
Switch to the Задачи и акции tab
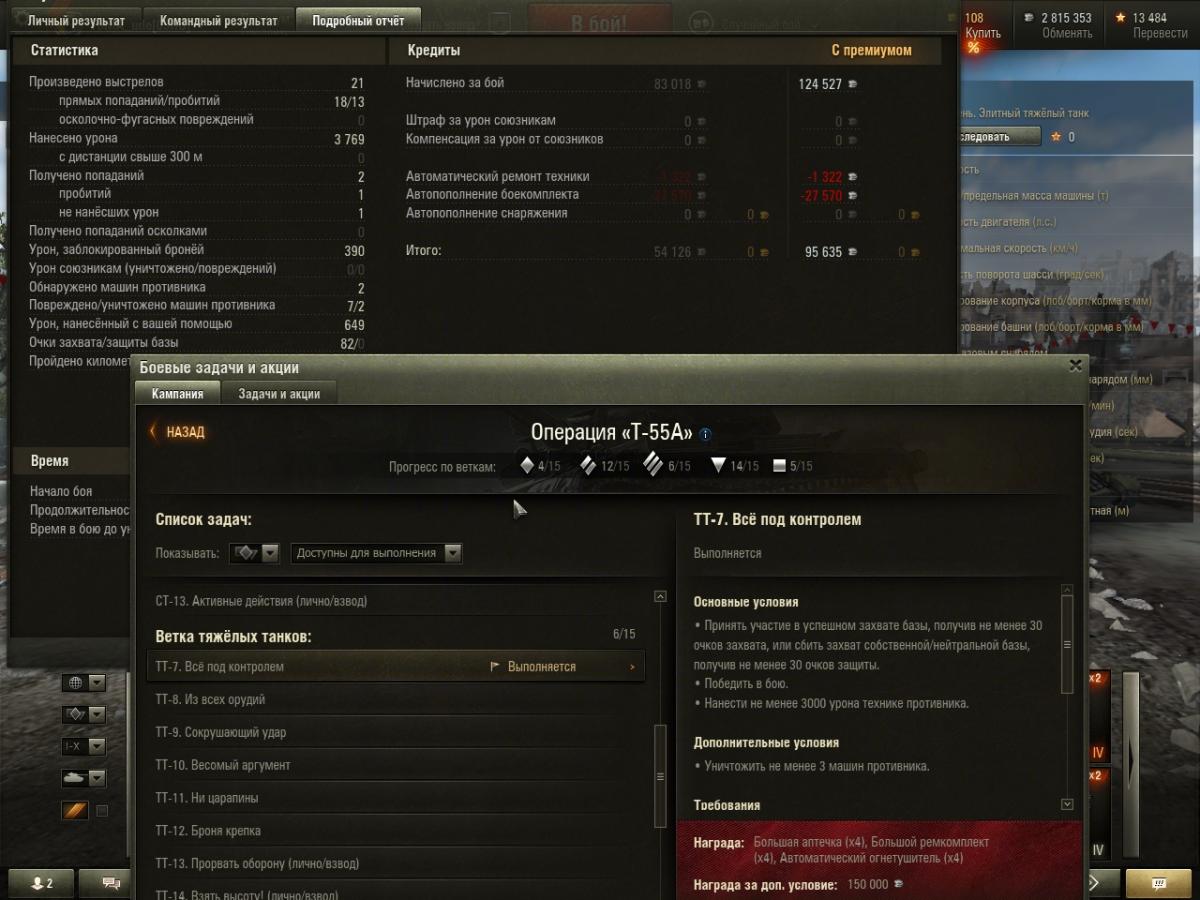click(279, 394)
